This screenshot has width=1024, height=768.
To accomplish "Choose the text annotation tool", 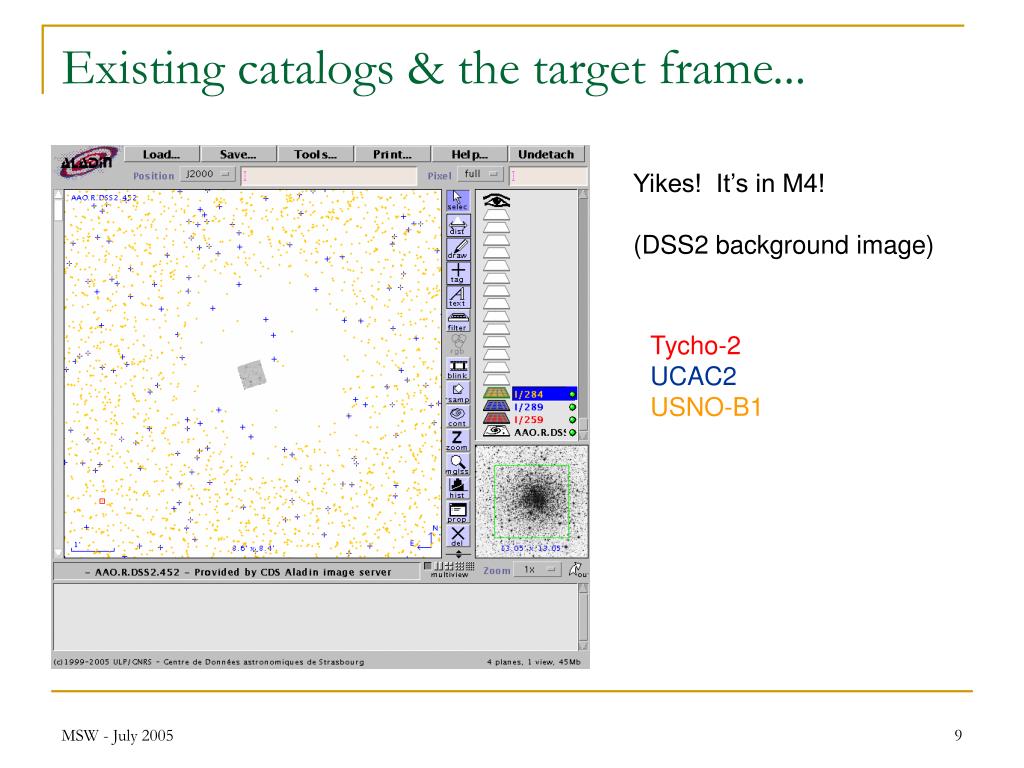I will pyautogui.click(x=457, y=296).
